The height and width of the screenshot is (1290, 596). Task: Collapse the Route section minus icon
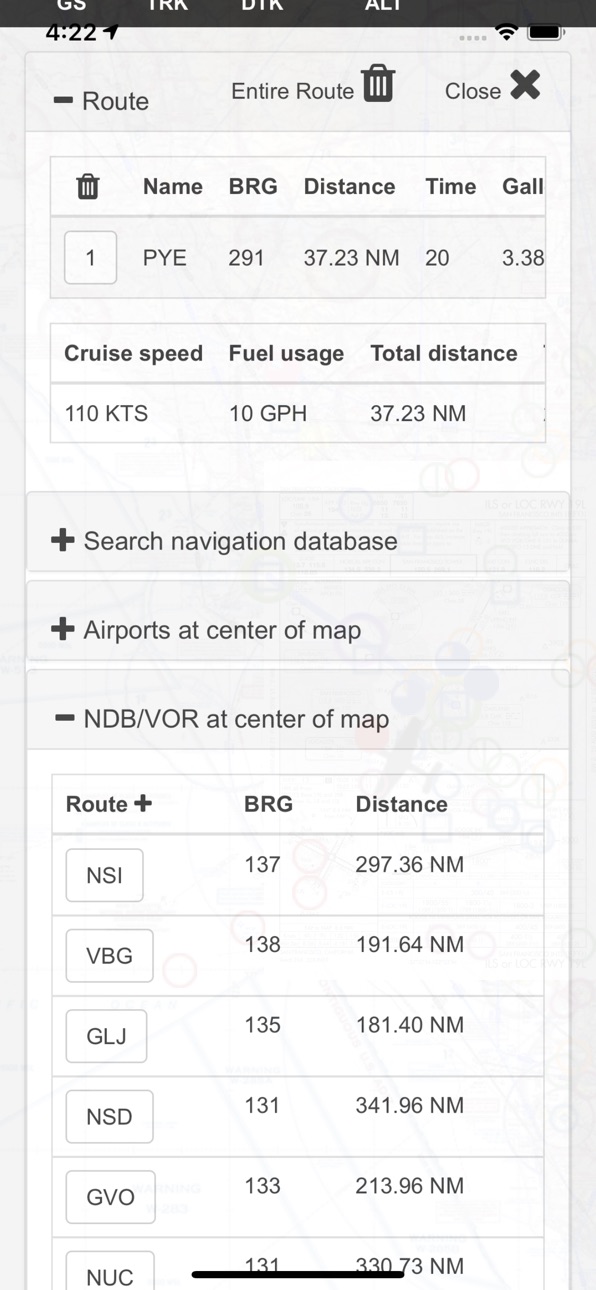tap(63, 101)
